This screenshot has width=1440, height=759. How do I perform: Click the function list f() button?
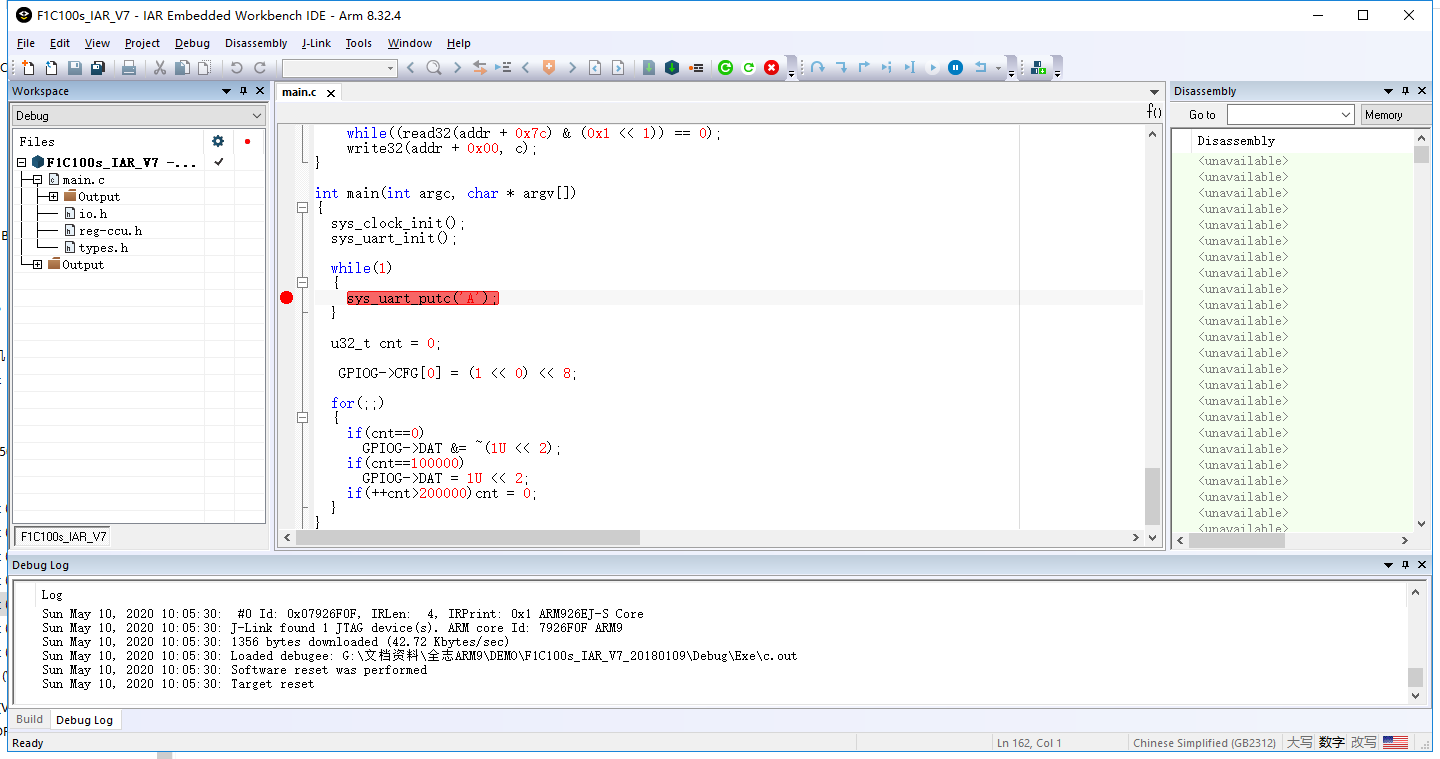(x=1154, y=112)
